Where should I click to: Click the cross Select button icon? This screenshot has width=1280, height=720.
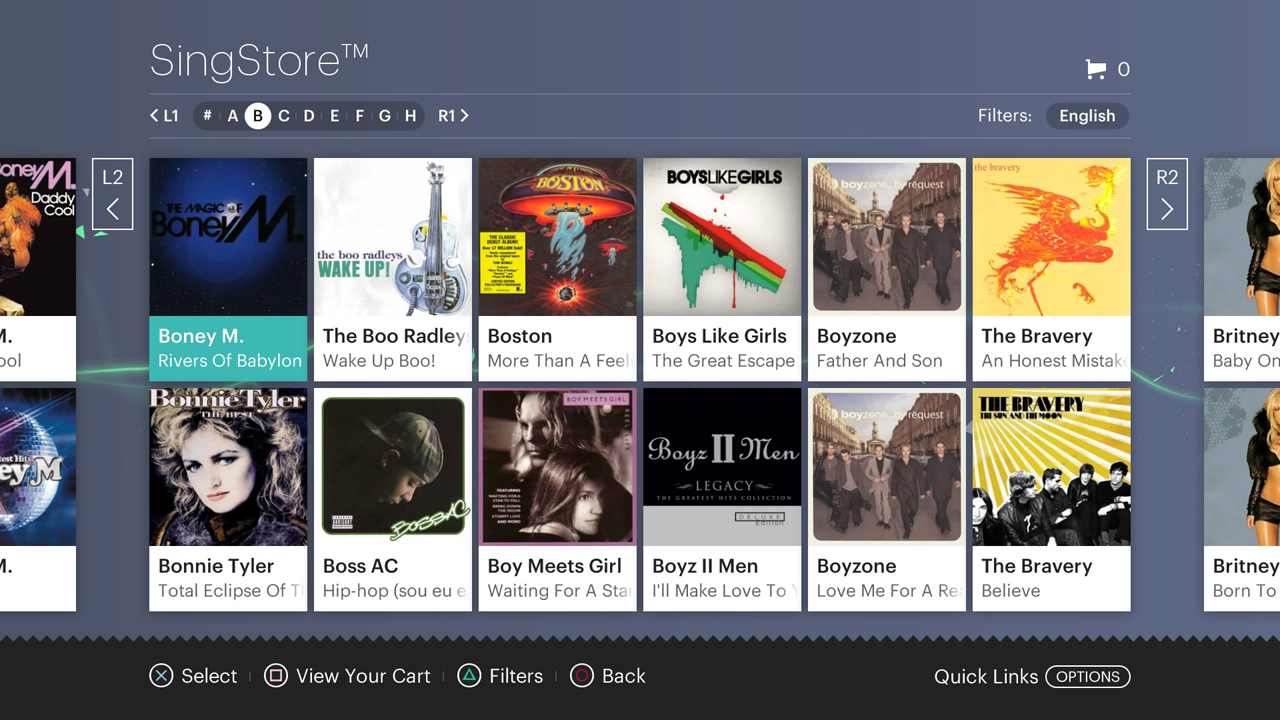click(161, 676)
